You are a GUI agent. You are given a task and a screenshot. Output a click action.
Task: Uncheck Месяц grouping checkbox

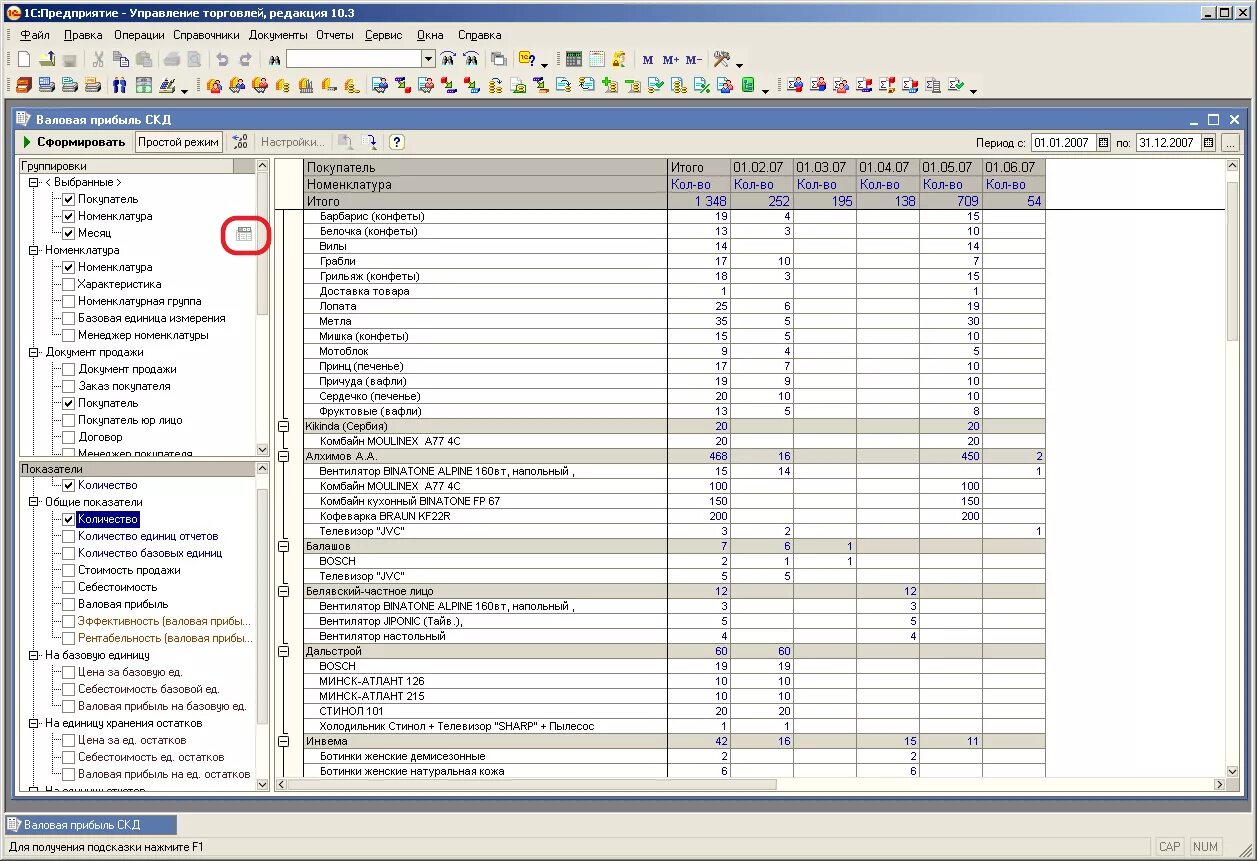pyautogui.click(x=69, y=233)
